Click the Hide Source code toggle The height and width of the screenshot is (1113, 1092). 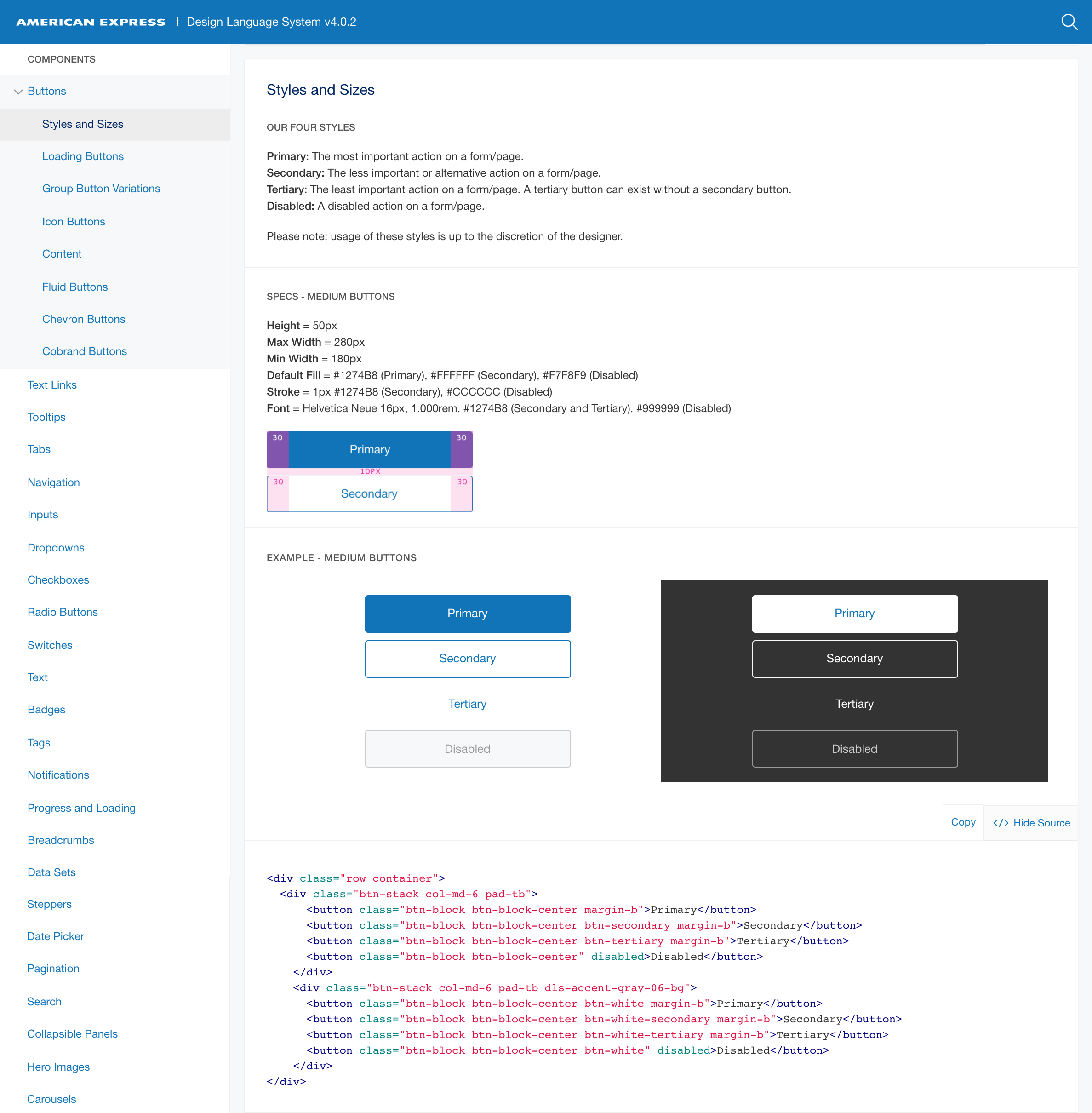(1031, 823)
